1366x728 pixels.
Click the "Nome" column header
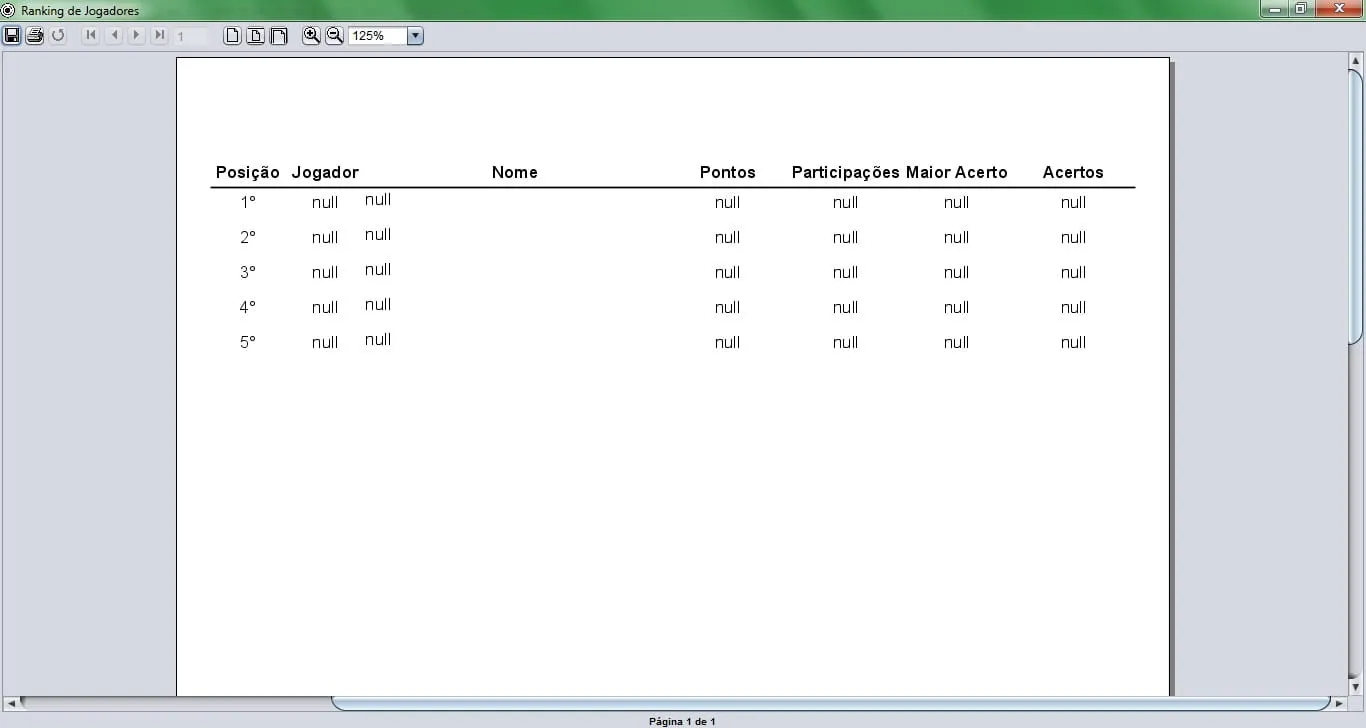(515, 172)
